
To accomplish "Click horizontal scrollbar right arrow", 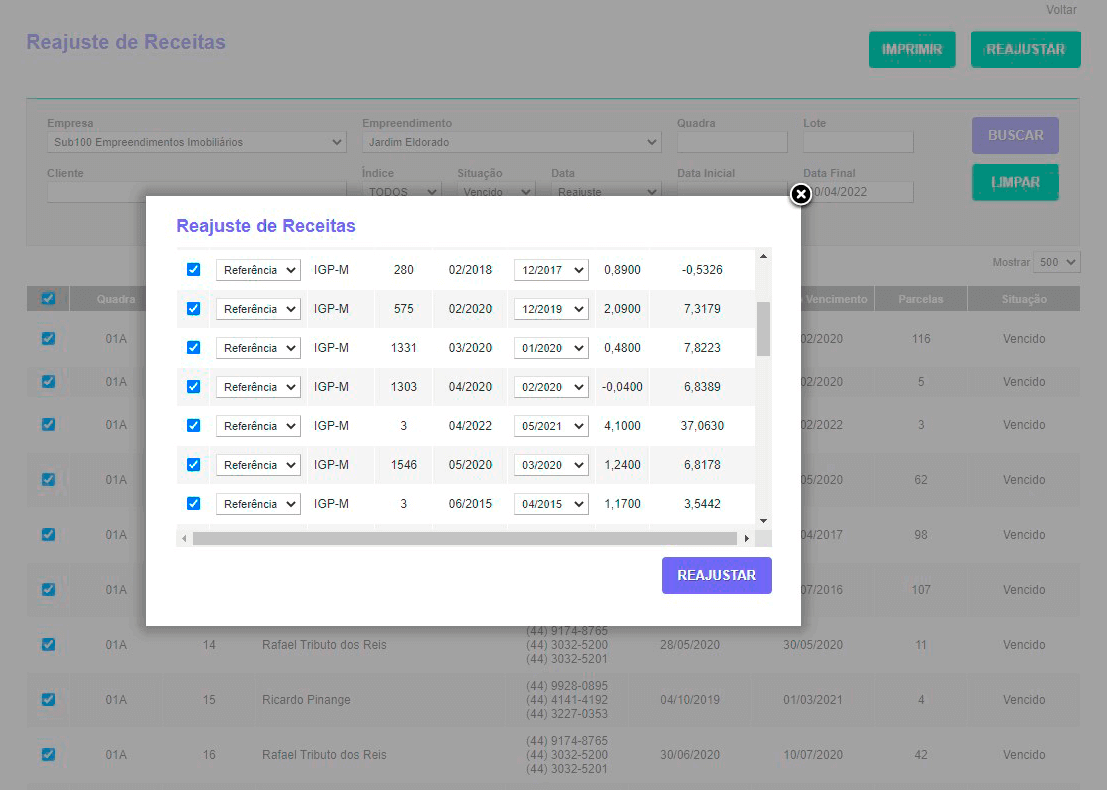I will pos(745,539).
